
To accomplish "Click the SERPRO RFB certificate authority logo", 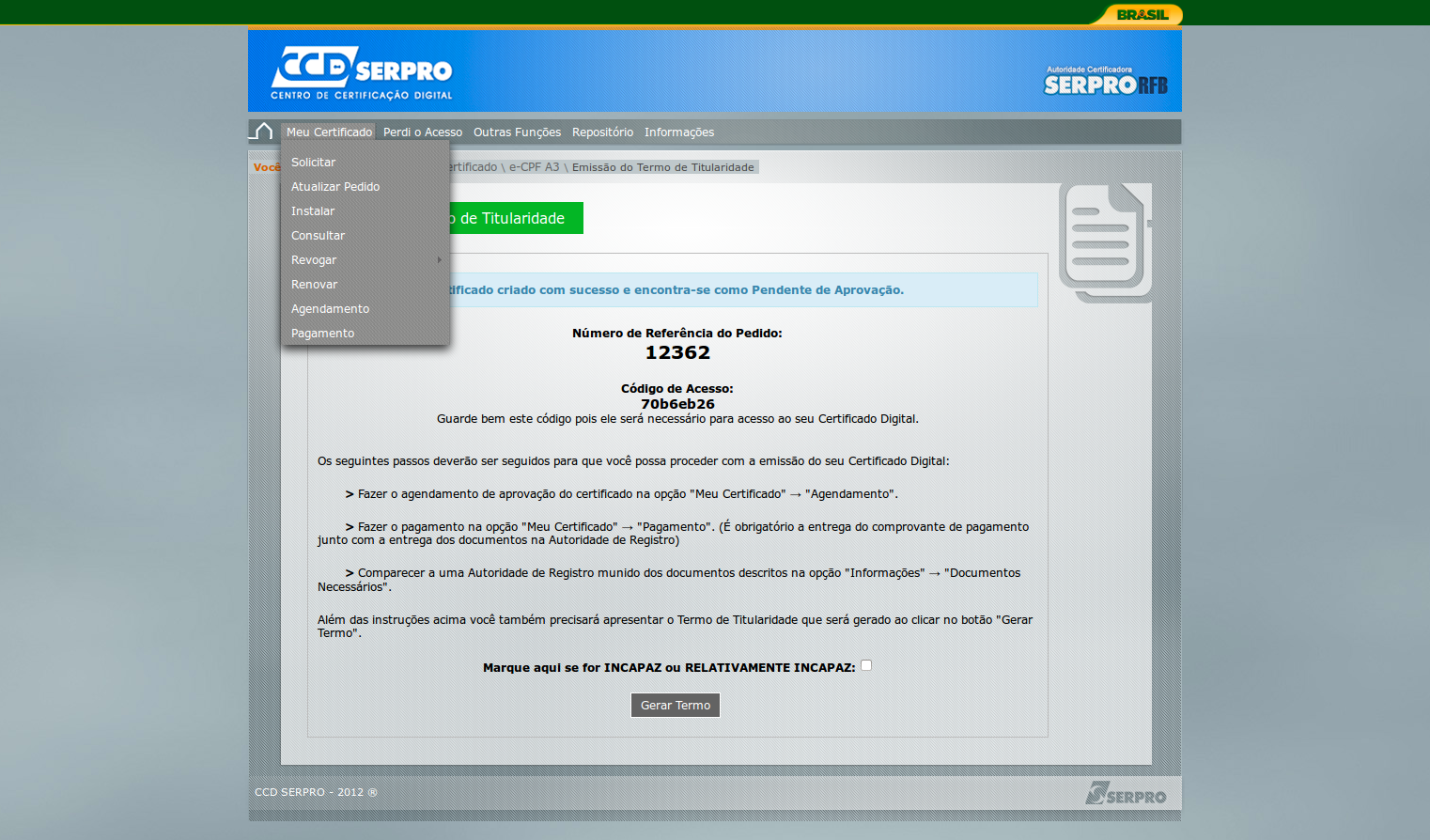I will click(x=1105, y=82).
